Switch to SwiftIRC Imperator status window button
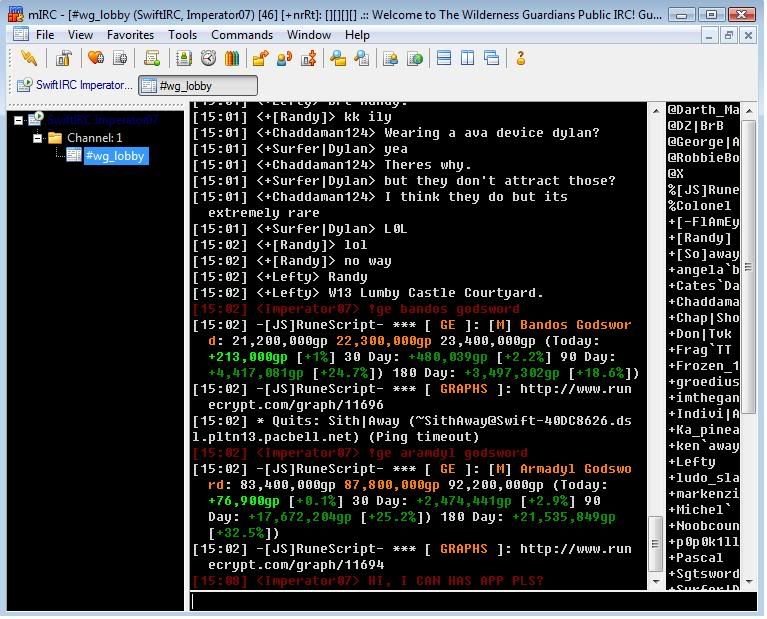 (74, 85)
